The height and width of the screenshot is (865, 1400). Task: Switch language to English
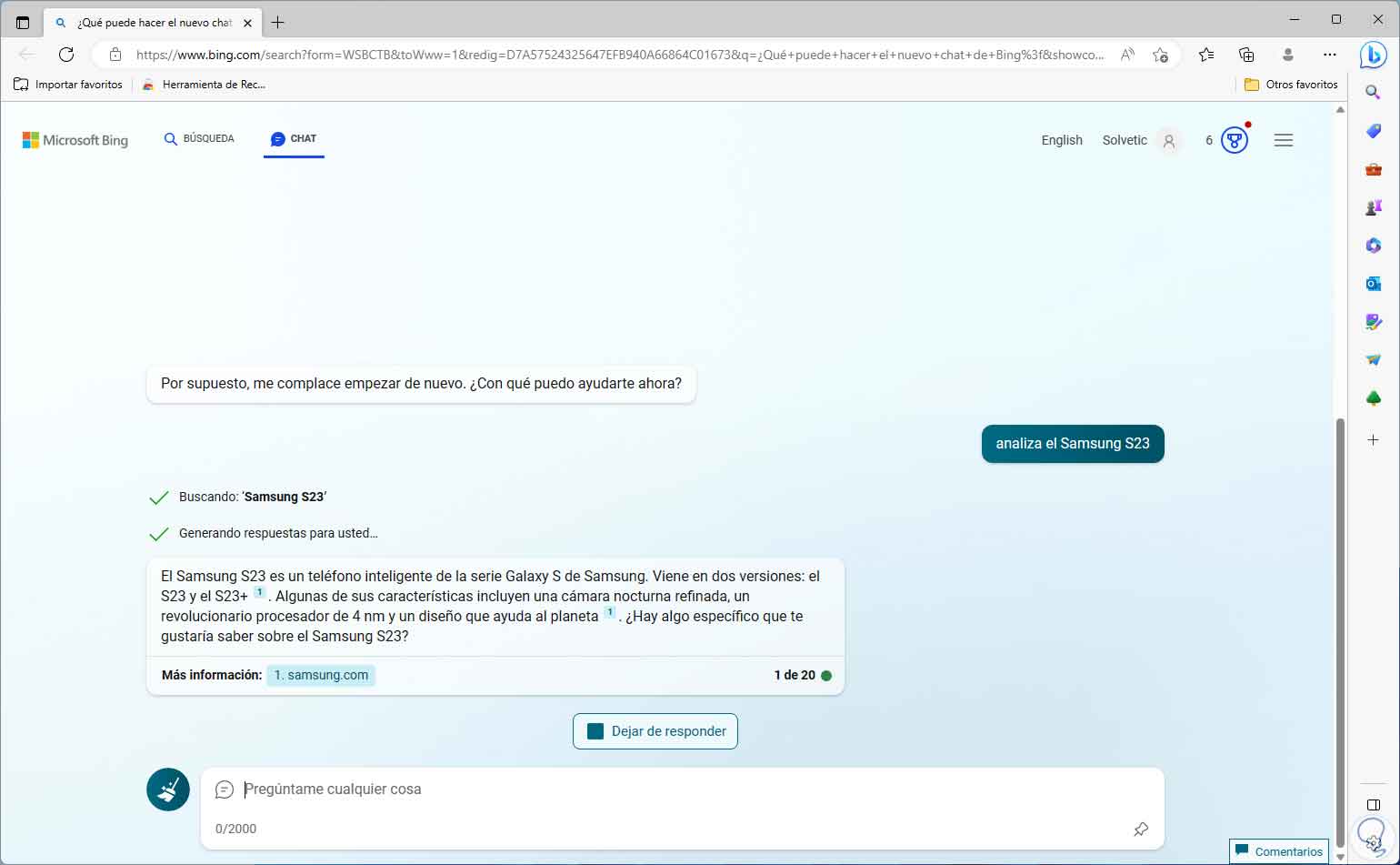pos(1062,140)
